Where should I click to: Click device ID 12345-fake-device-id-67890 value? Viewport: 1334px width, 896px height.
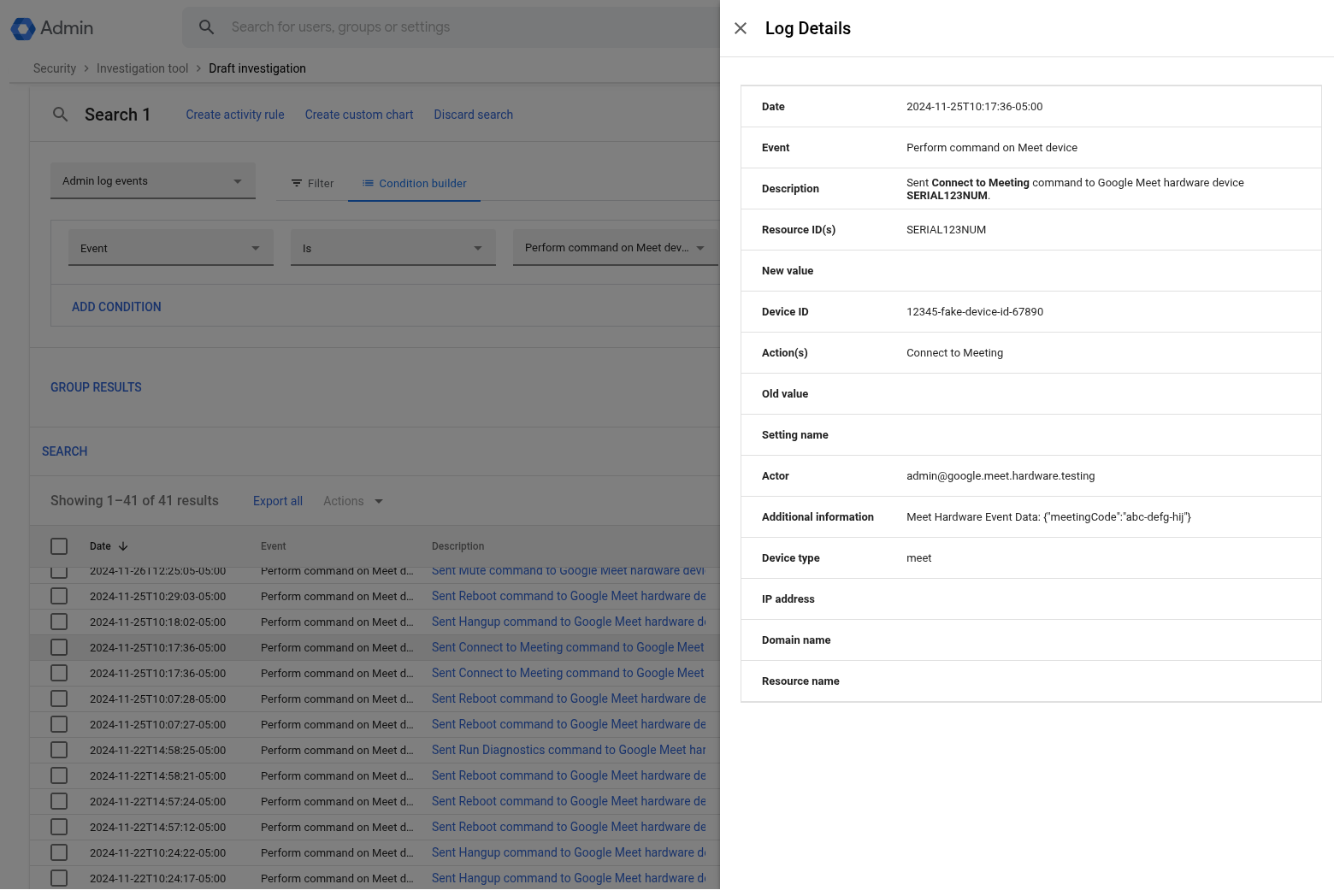pyautogui.click(x=975, y=312)
